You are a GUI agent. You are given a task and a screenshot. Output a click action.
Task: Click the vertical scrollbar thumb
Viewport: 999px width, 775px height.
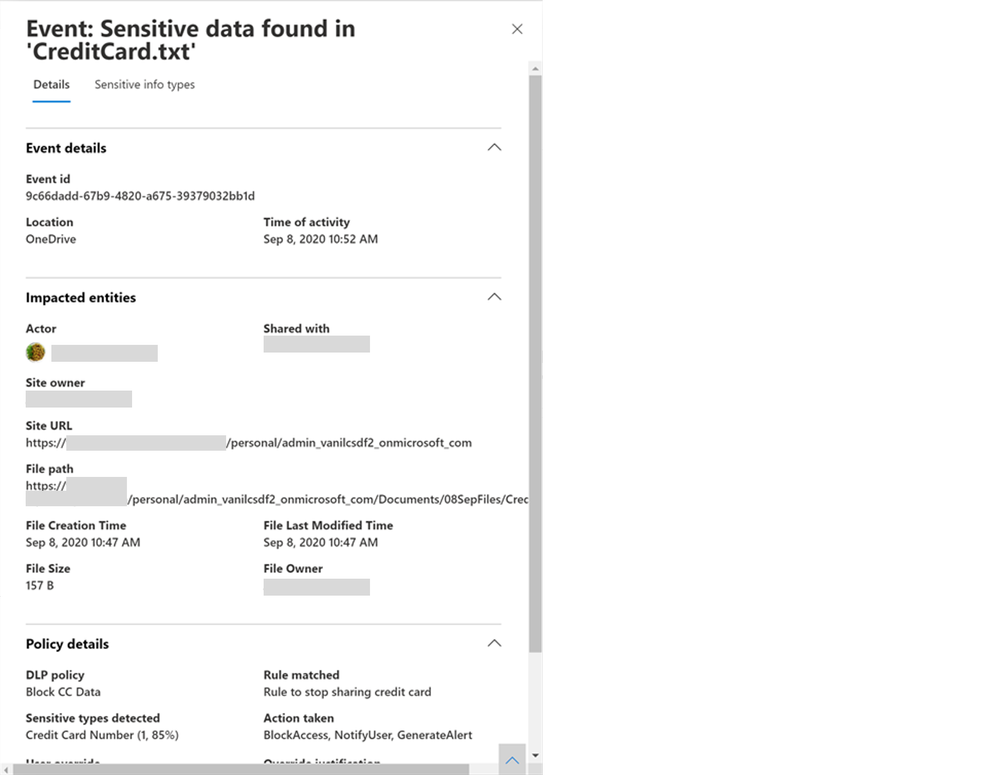pos(535,360)
